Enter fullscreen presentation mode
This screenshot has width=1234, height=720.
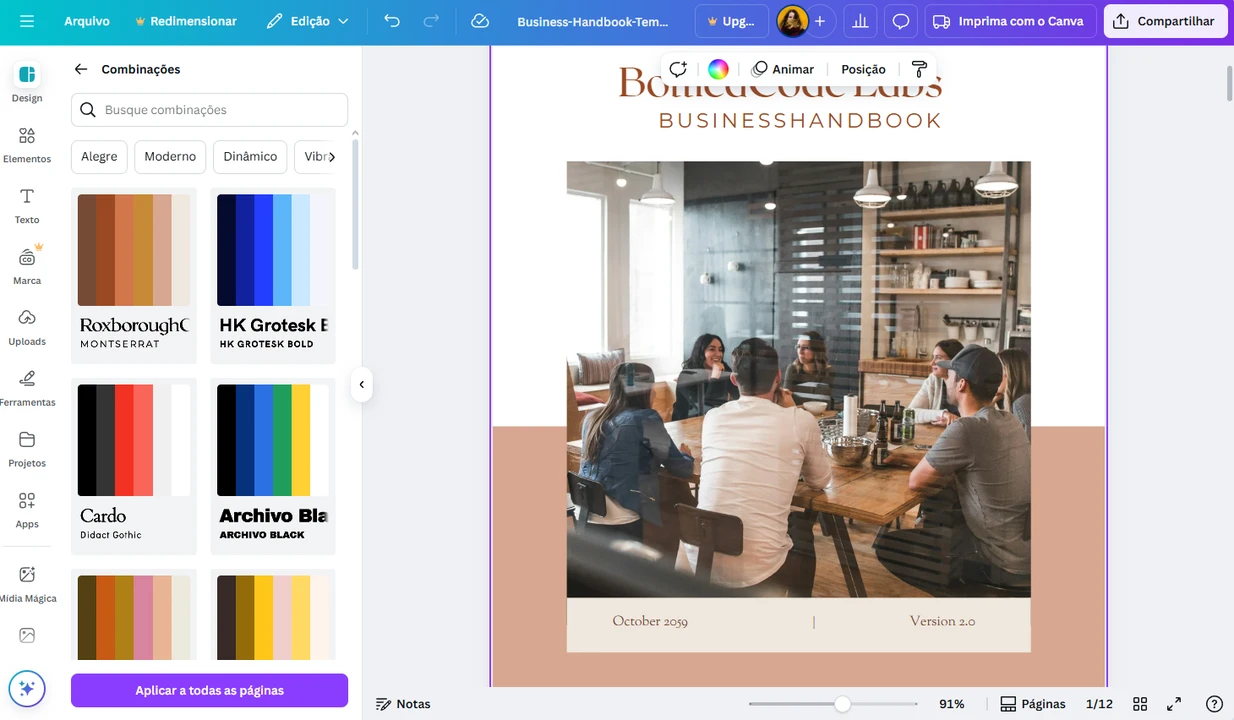tap(1174, 704)
